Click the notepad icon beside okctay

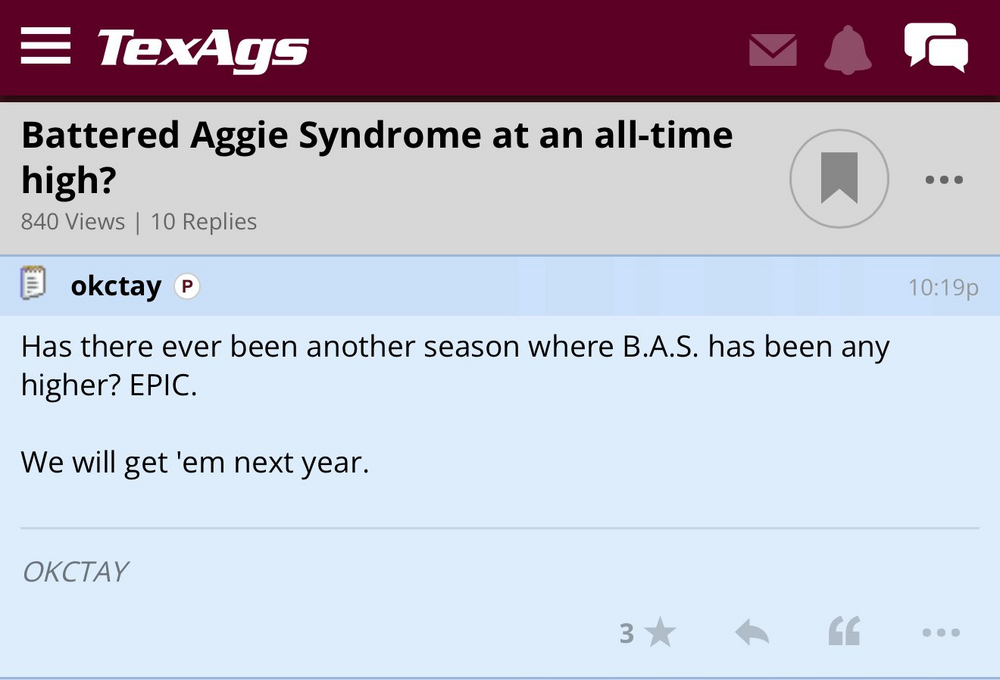point(34,286)
